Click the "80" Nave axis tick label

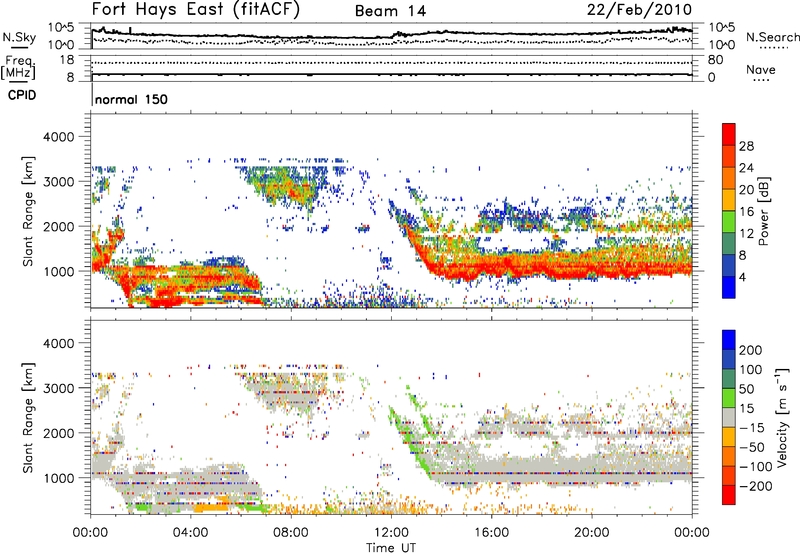(x=715, y=60)
